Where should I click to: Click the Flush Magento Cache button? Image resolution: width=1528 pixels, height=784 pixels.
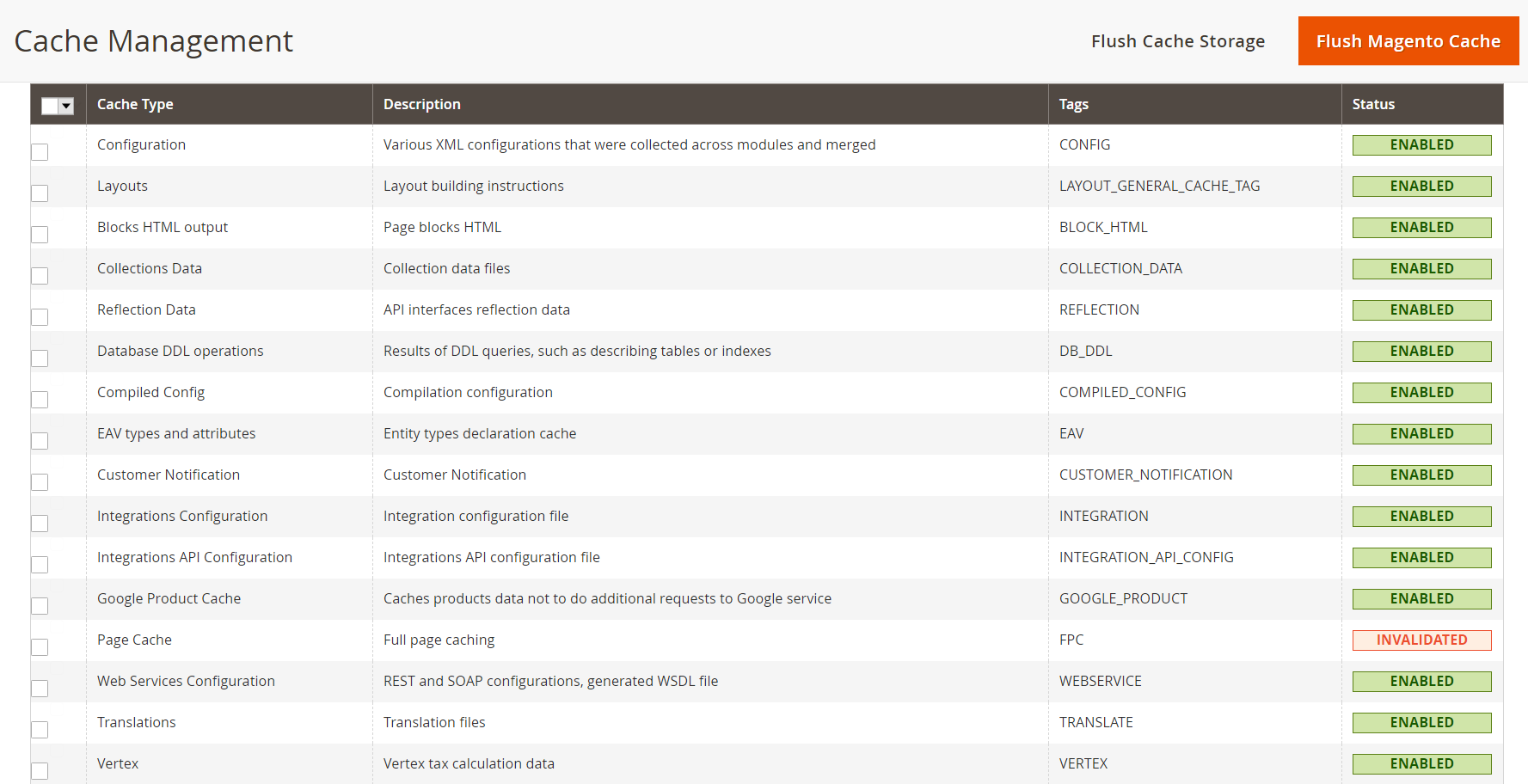1408,41
